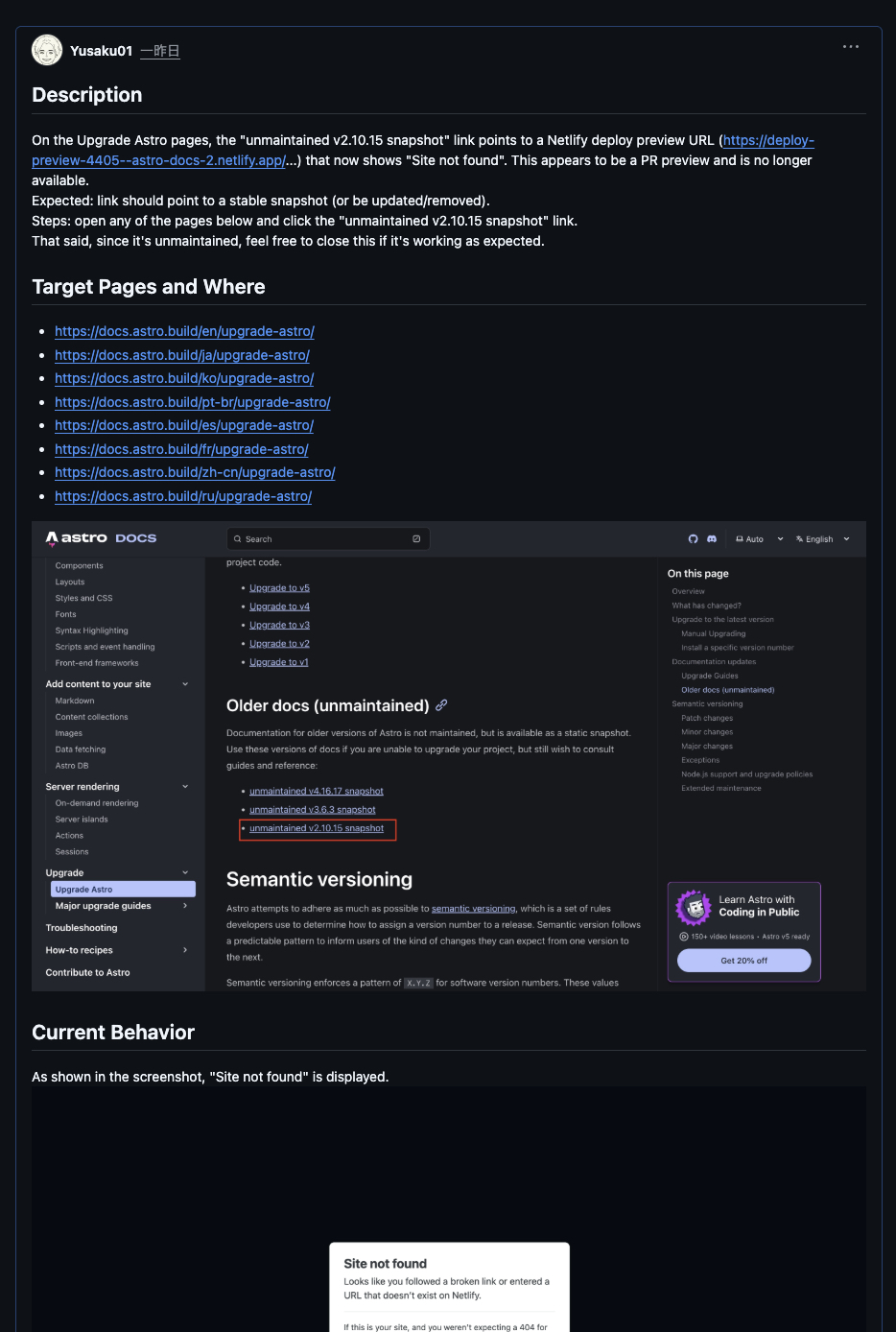Open the comment options ellipsis menu
Image resolution: width=896 pixels, height=1332 pixels.
[x=851, y=47]
